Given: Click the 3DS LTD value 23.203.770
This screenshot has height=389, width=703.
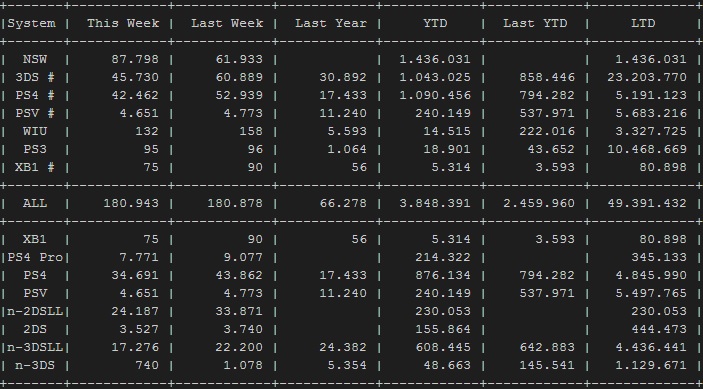Looking at the screenshot, I should pyautogui.click(x=647, y=77).
